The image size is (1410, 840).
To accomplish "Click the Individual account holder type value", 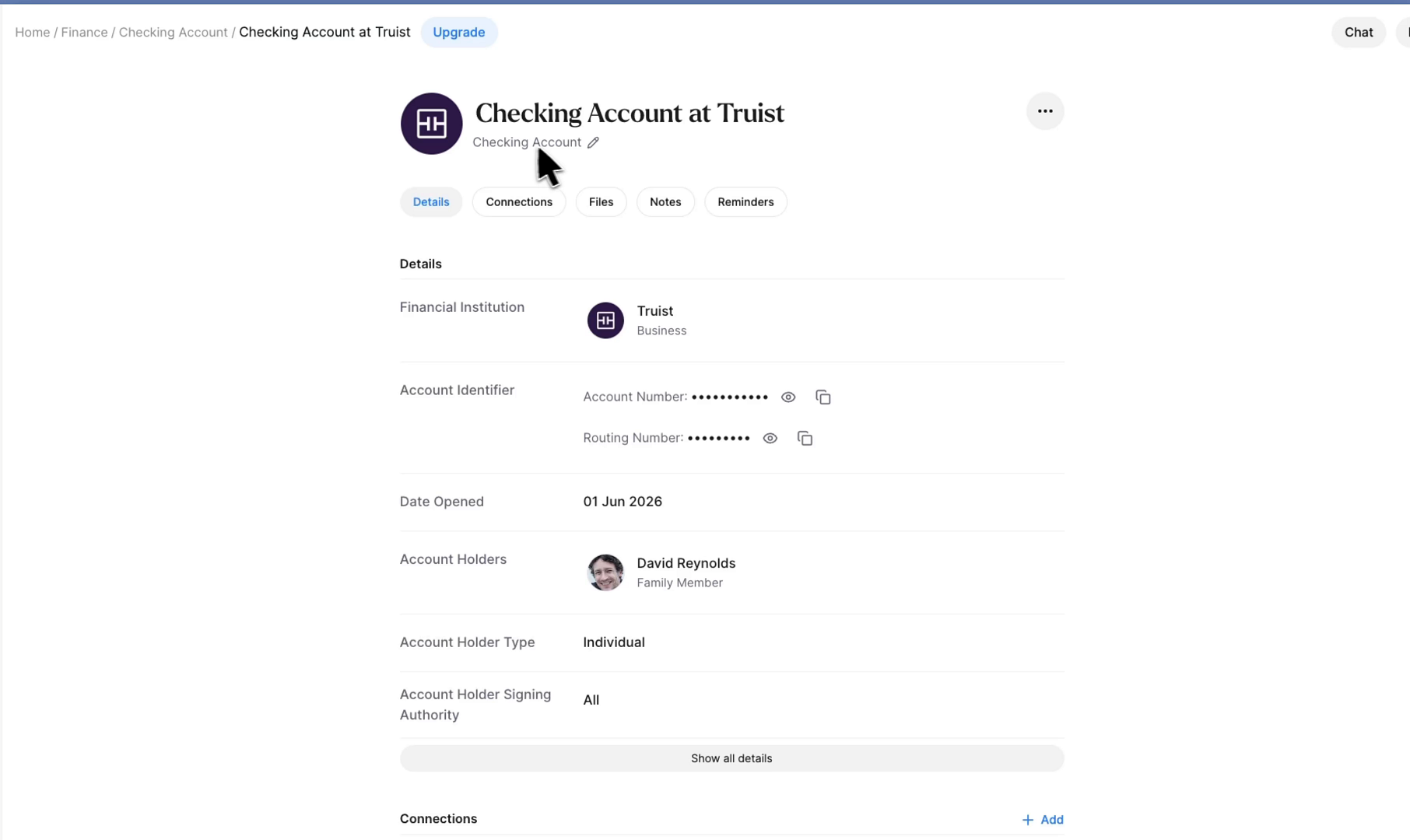I will tap(613, 642).
